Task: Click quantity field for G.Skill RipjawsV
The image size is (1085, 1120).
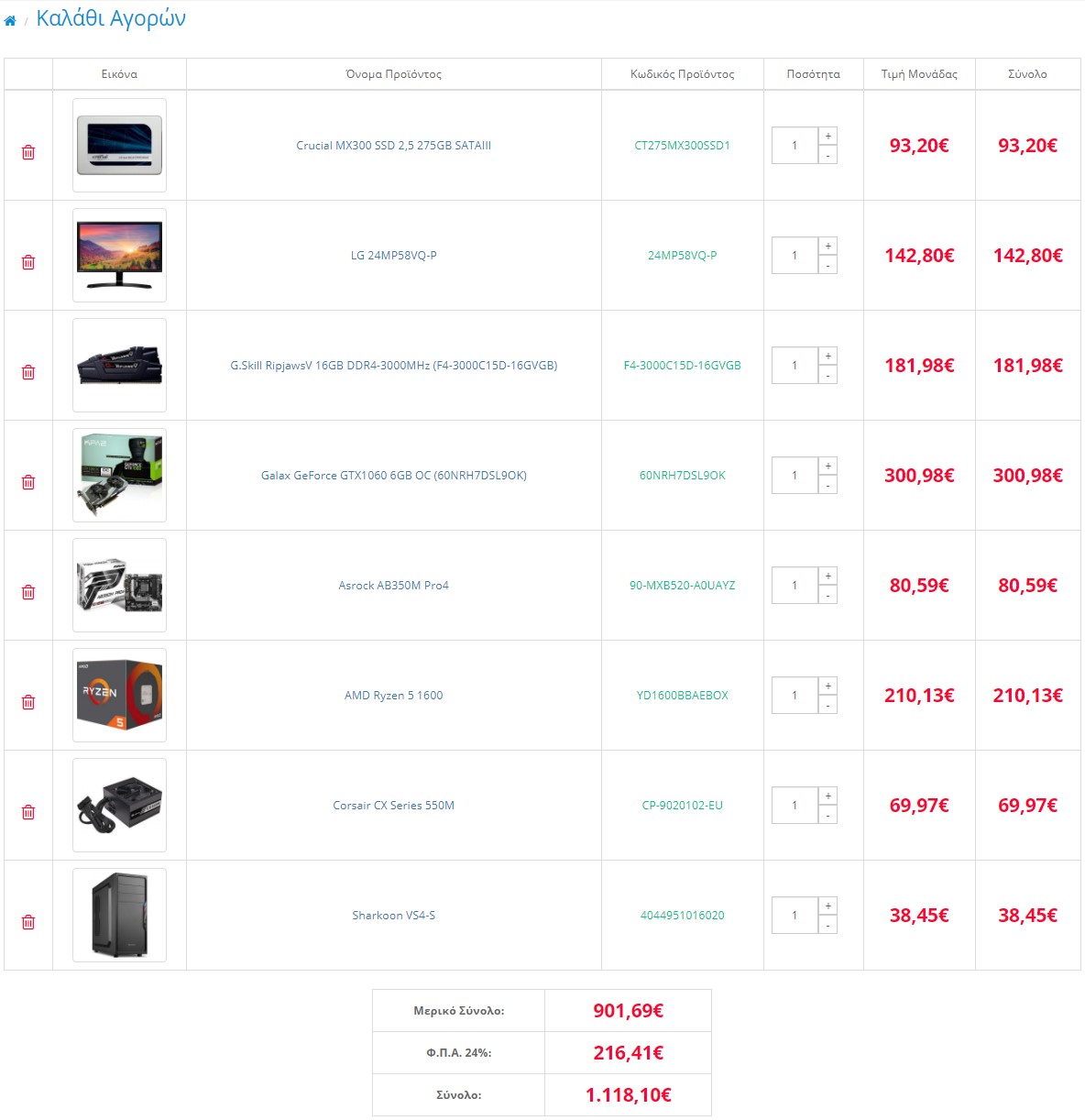Action: 795,366
